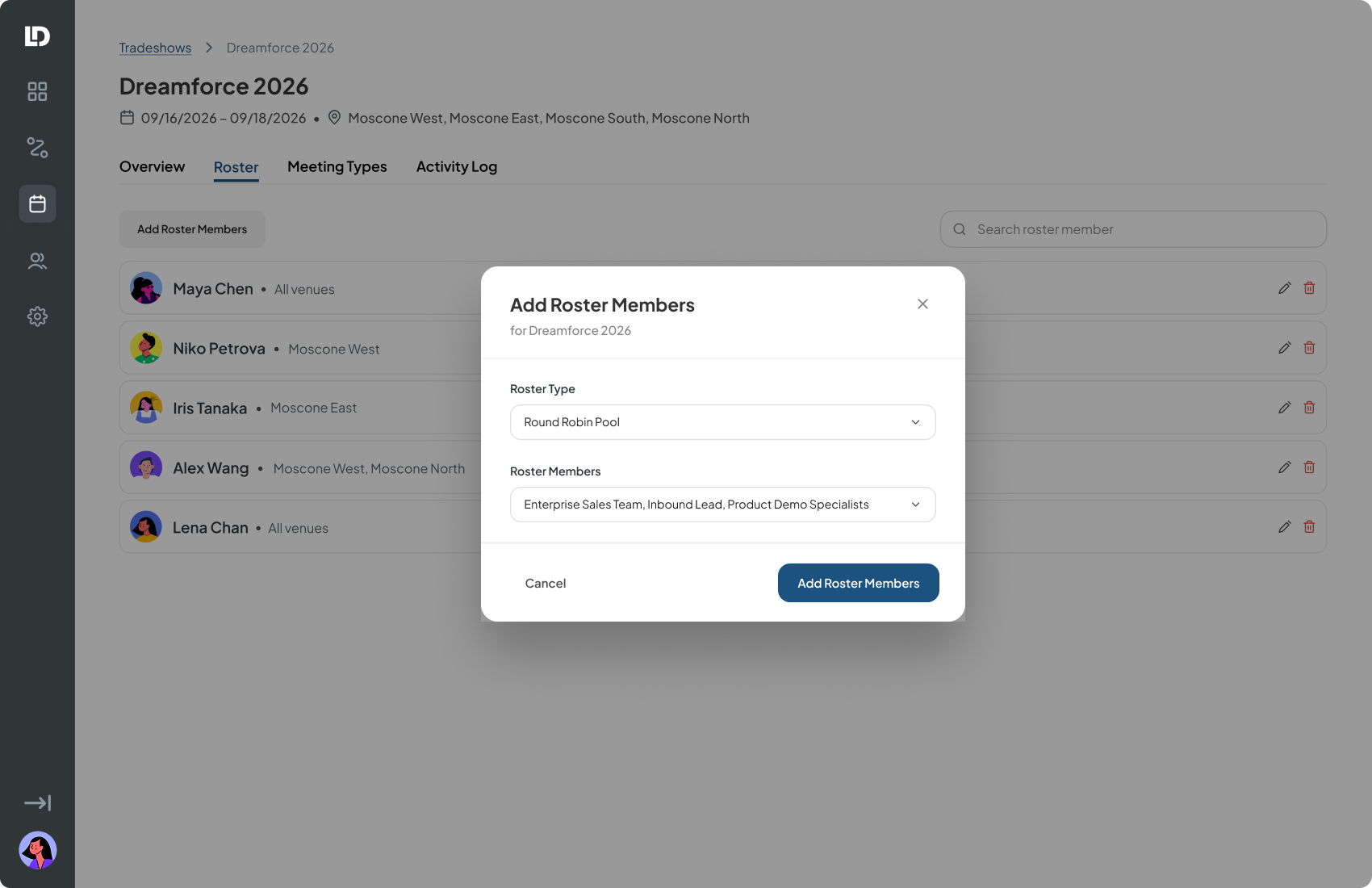The image size is (1372, 888).
Task: Click Niko Petrova's avatar
Action: pyautogui.click(x=146, y=348)
